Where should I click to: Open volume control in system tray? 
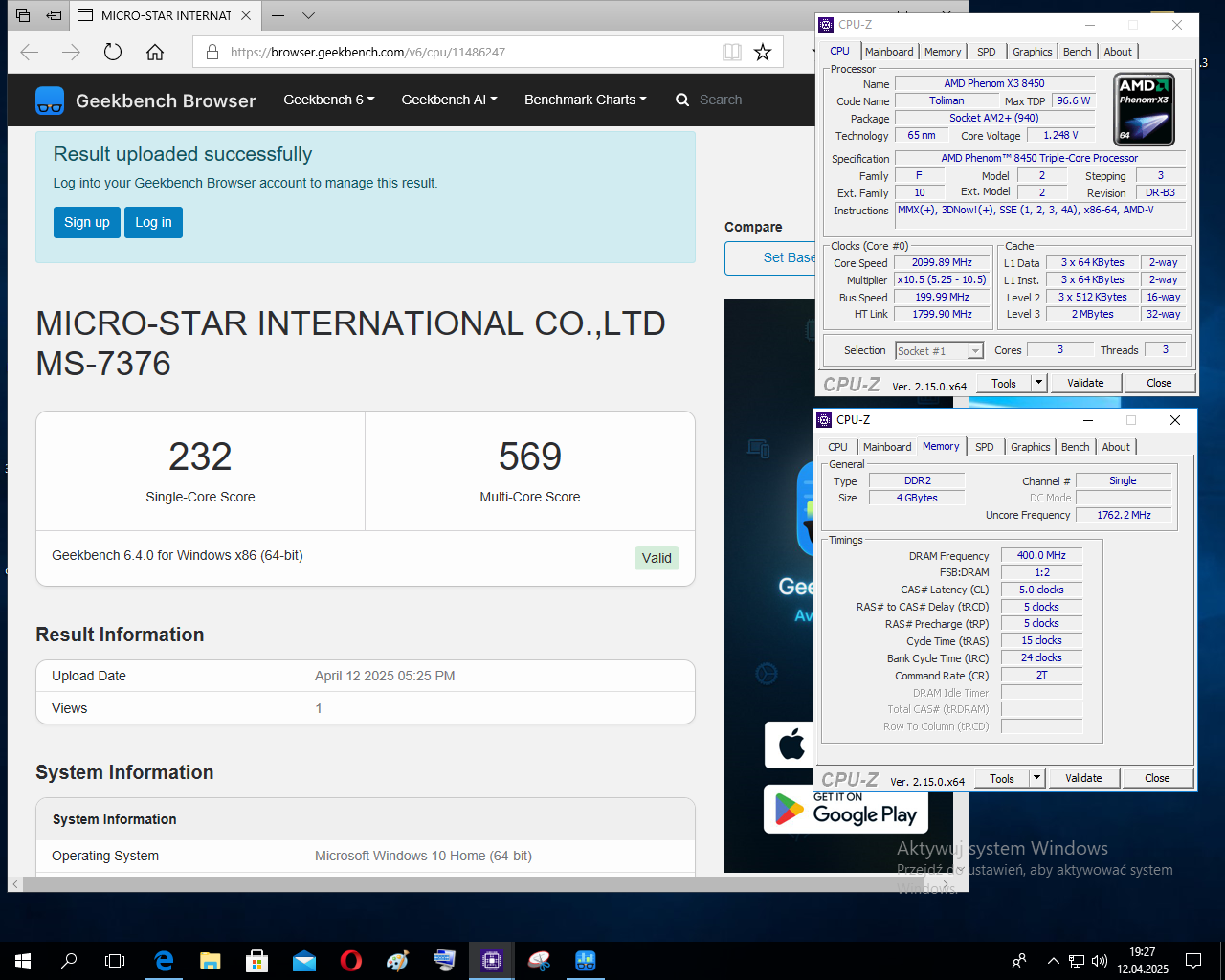point(1100,961)
